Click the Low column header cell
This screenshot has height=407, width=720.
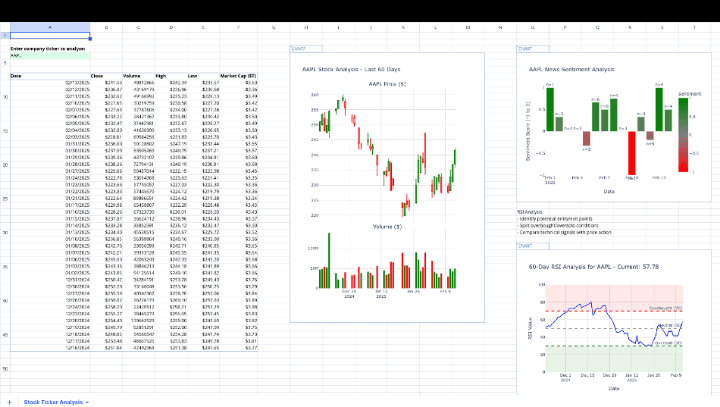pyautogui.click(x=203, y=76)
